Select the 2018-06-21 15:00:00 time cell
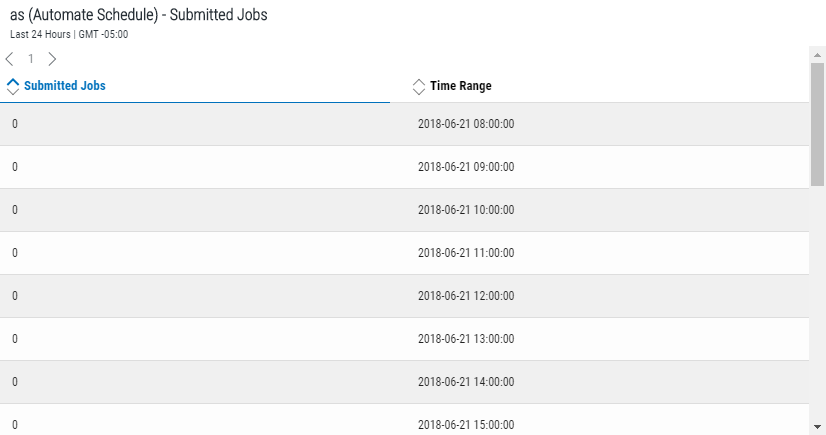Image resolution: width=826 pixels, height=435 pixels. click(x=466, y=424)
